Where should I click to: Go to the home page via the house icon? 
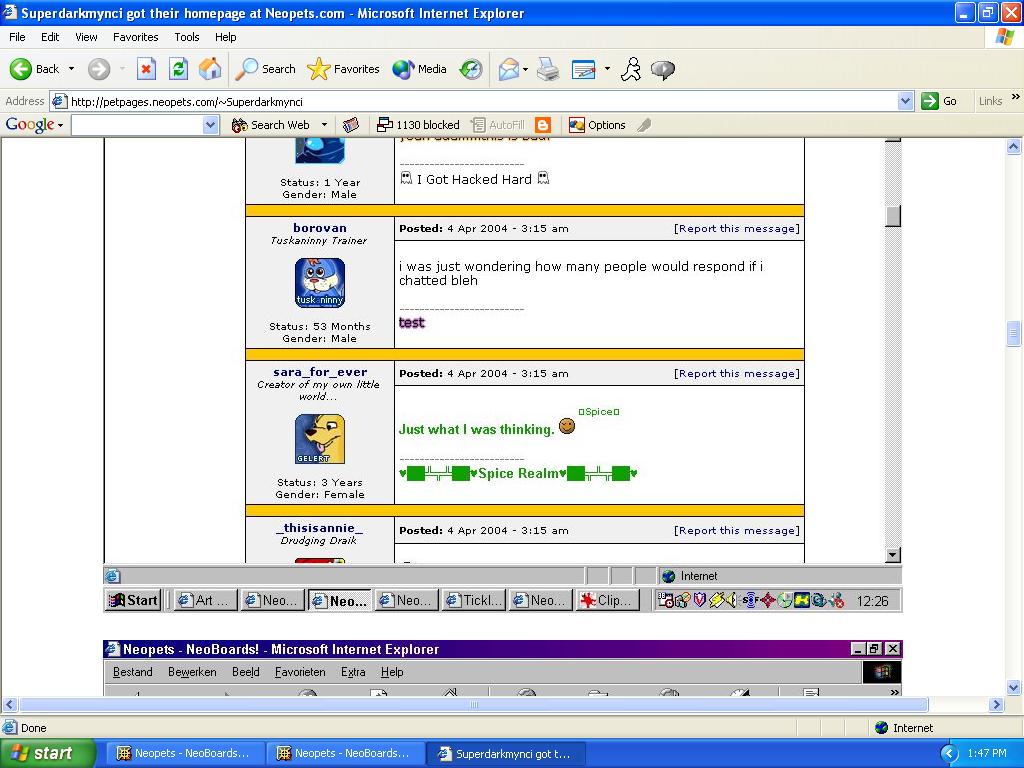coord(210,69)
